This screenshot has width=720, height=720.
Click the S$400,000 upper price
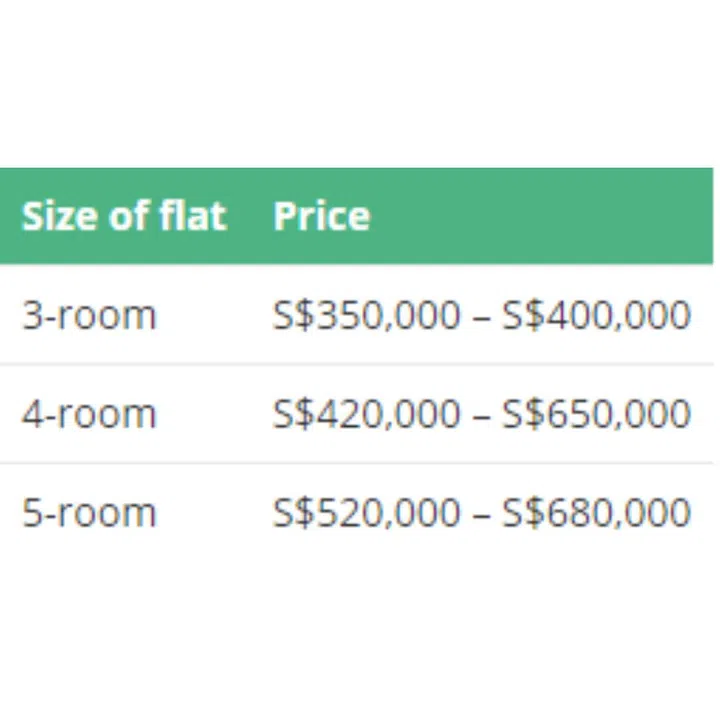point(596,315)
